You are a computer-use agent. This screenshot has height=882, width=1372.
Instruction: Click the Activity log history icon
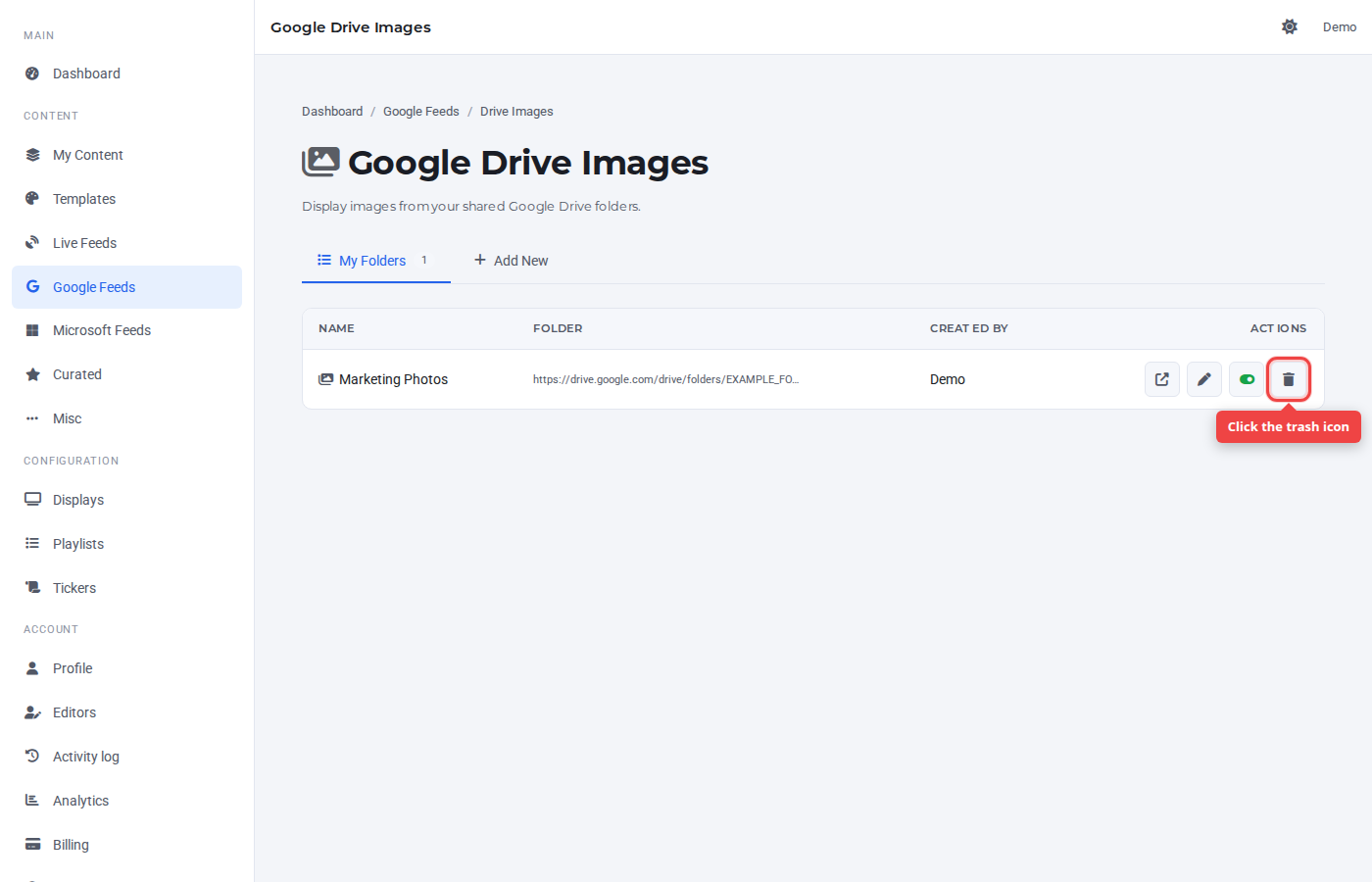32,757
